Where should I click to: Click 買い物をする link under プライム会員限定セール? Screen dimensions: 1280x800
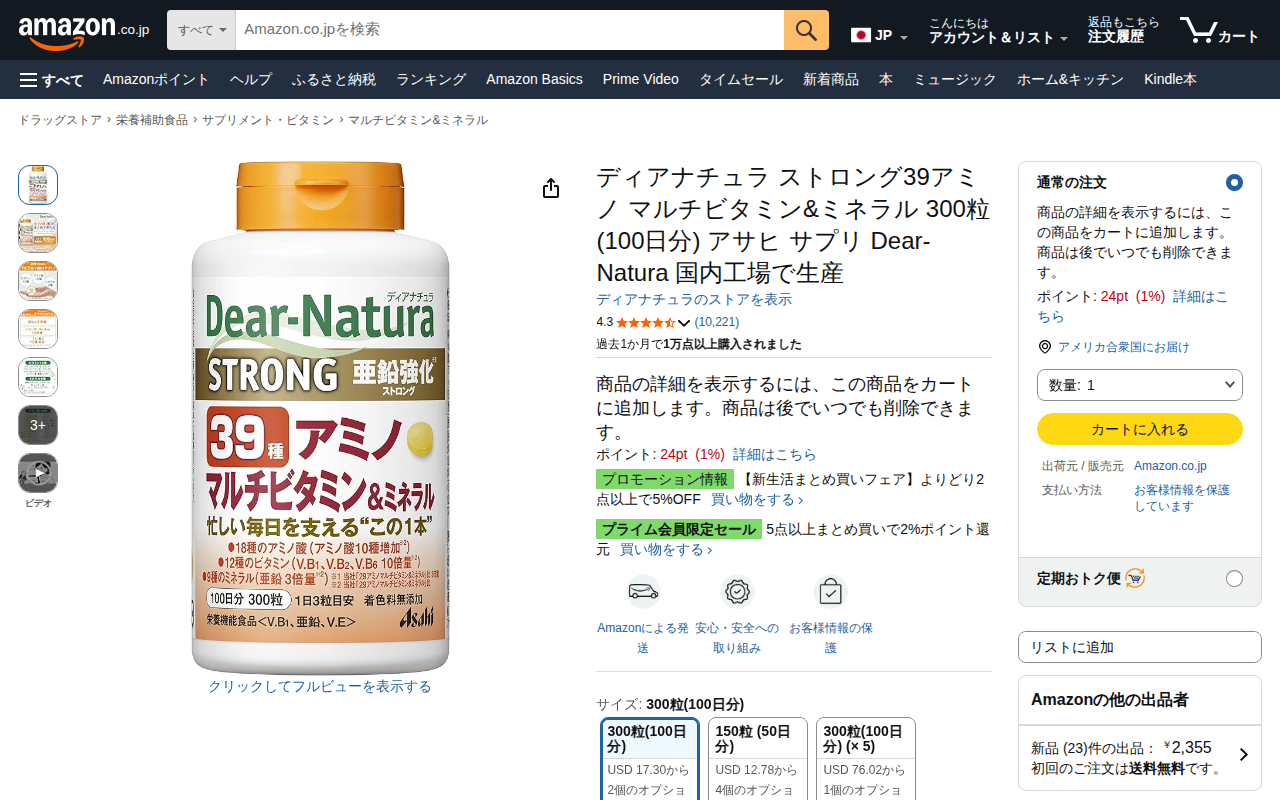666,549
